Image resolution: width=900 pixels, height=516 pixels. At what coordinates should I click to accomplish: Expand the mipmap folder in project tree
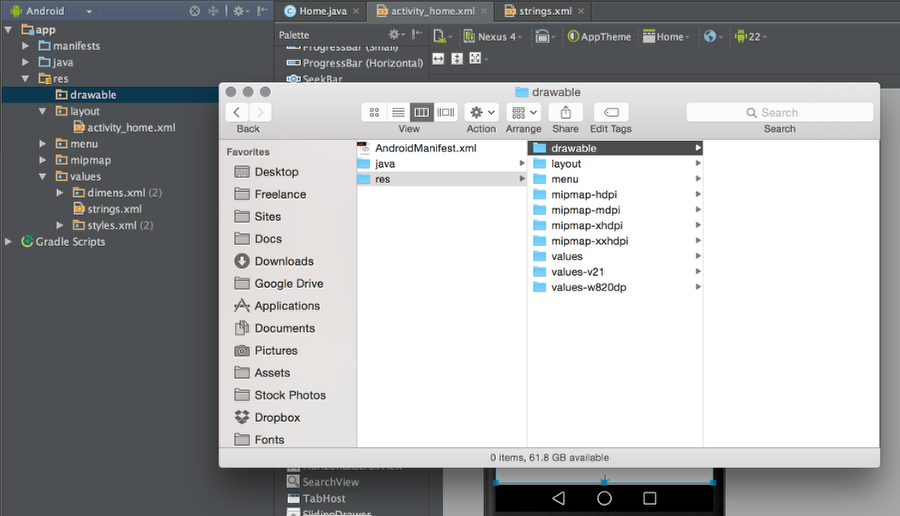(x=42, y=160)
